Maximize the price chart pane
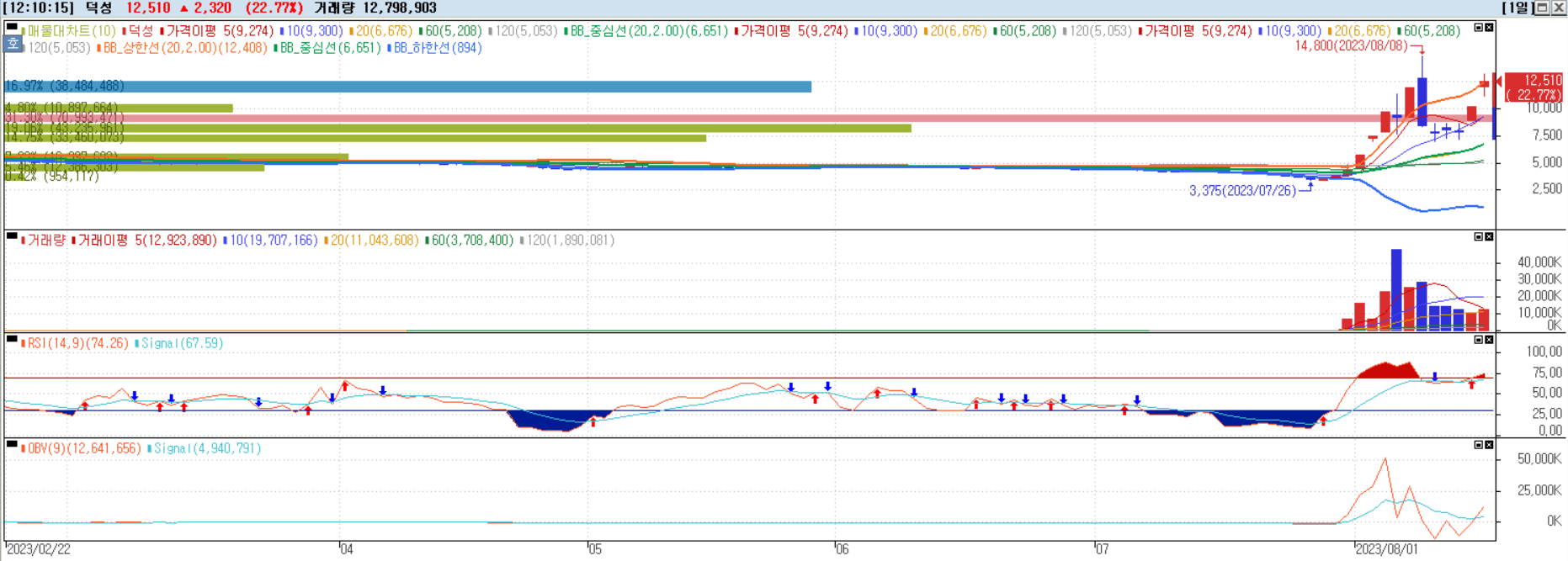Screen dimensions: 1568x561 (x=1478, y=28)
